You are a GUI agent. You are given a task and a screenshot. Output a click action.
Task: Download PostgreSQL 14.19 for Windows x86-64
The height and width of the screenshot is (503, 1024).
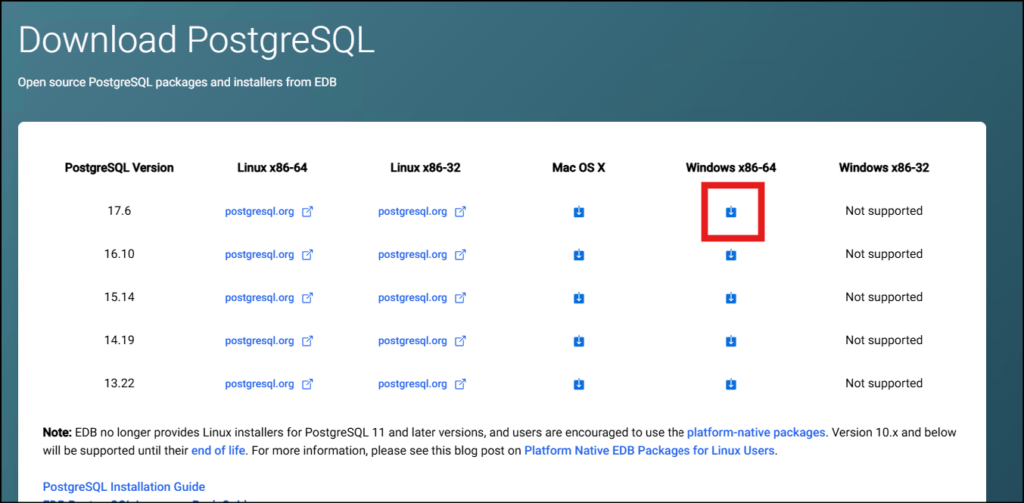click(731, 341)
